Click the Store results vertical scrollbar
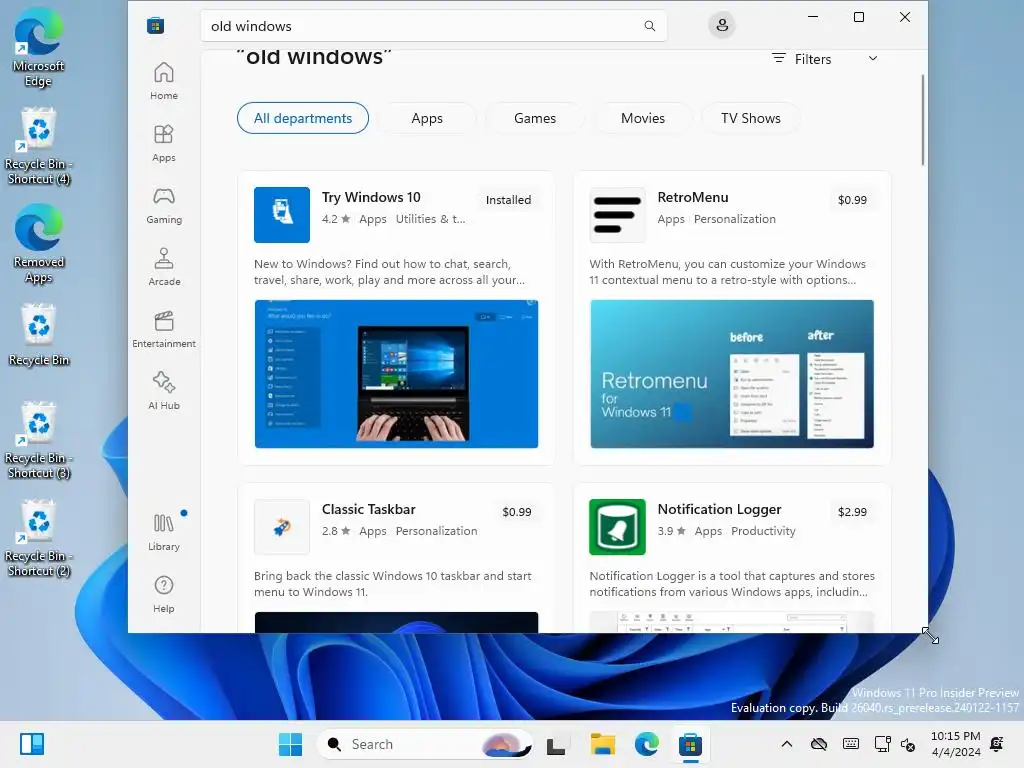Image resolution: width=1024 pixels, height=768 pixels. (x=922, y=120)
